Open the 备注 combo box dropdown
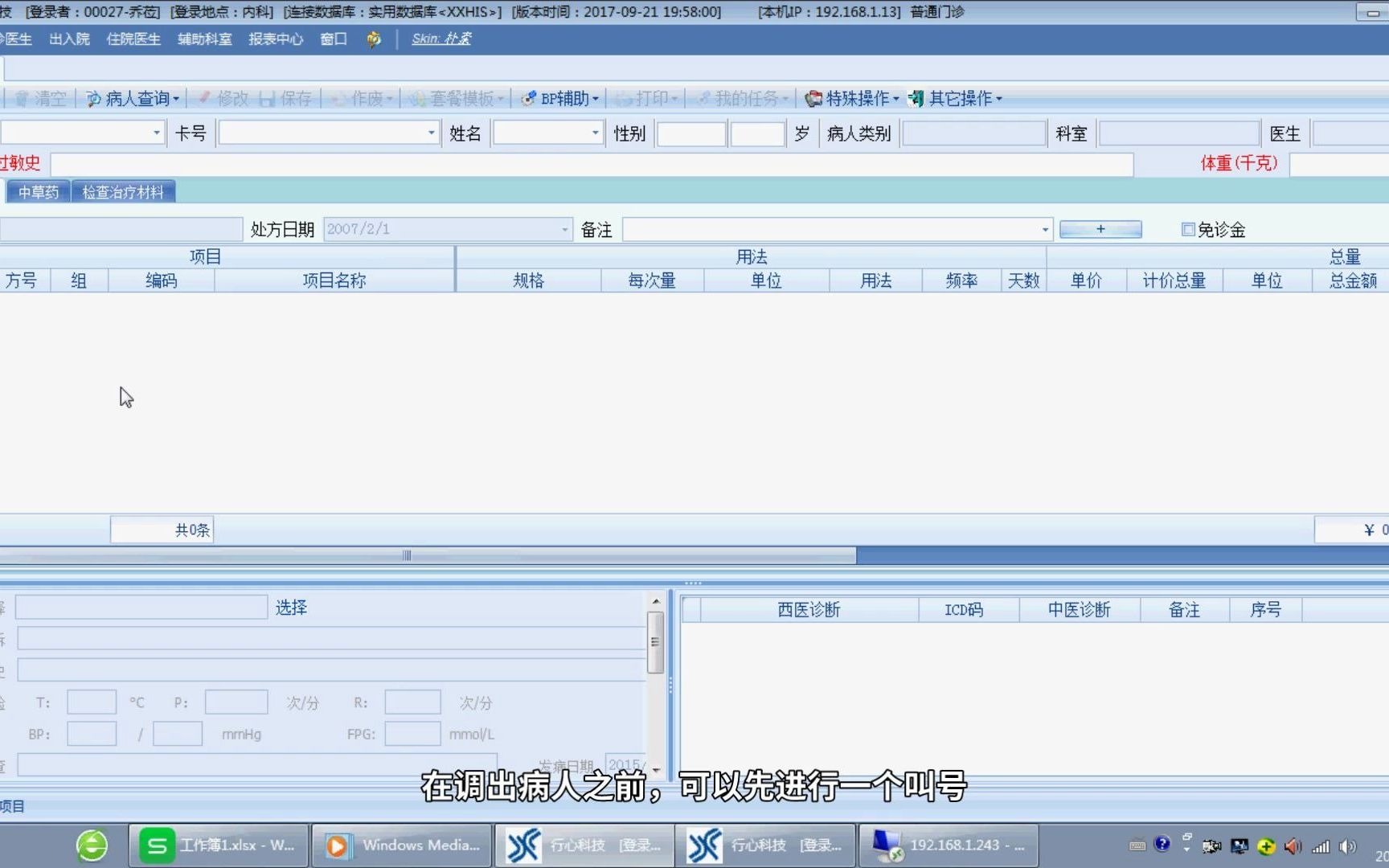Viewport: 1389px width, 868px height. pyautogui.click(x=1045, y=230)
